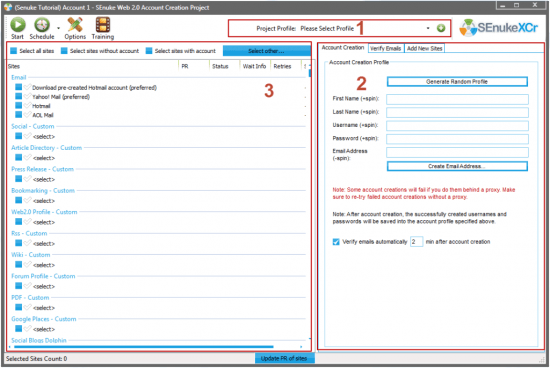
Task: Click the Username input field
Action: (x=457, y=126)
